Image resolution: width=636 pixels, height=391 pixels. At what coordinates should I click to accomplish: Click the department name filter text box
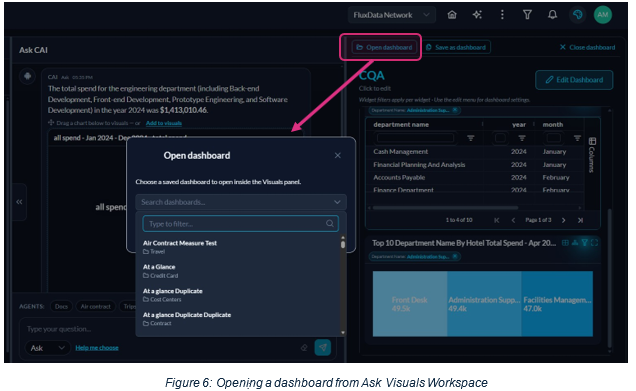point(415,138)
